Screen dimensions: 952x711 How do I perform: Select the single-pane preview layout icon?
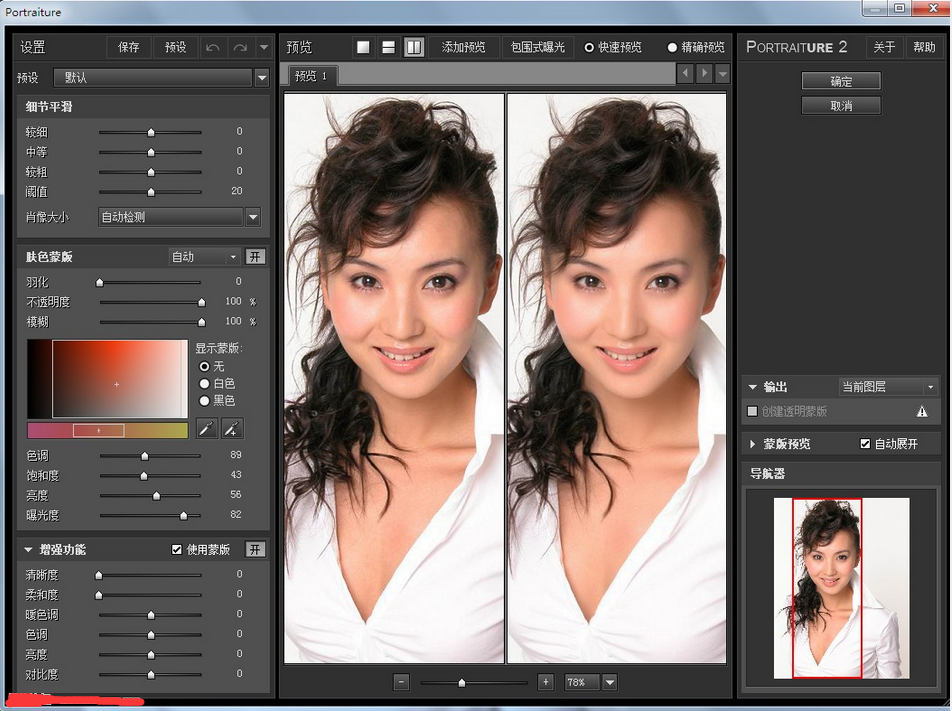[362, 46]
